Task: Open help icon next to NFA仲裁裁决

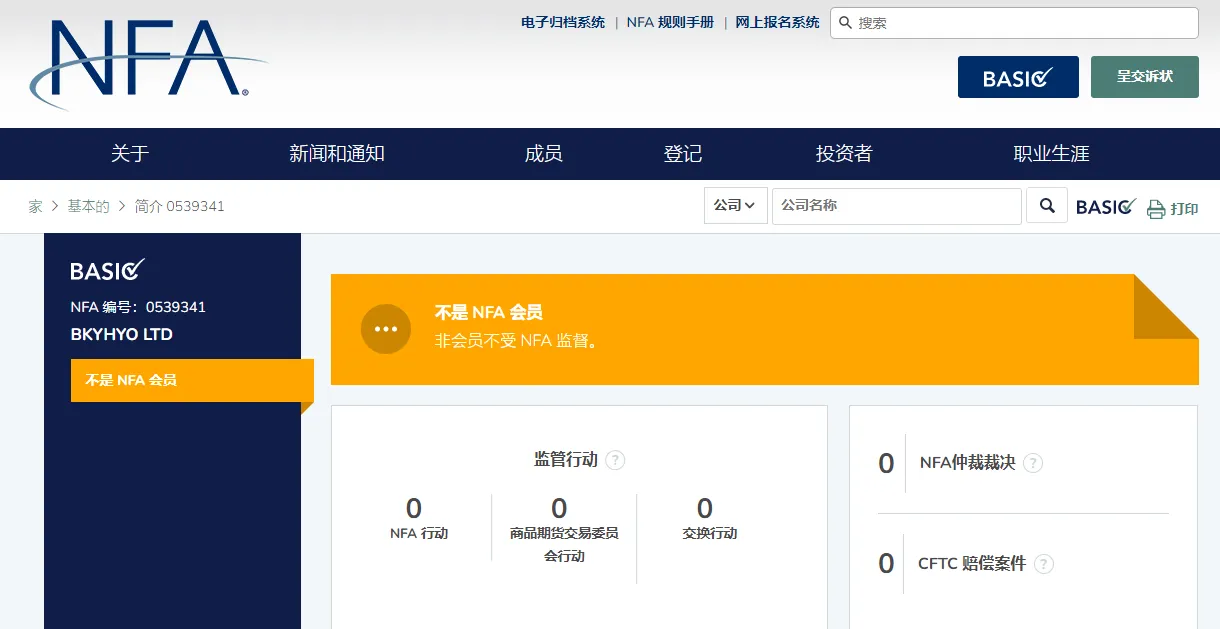Action: (x=1033, y=463)
